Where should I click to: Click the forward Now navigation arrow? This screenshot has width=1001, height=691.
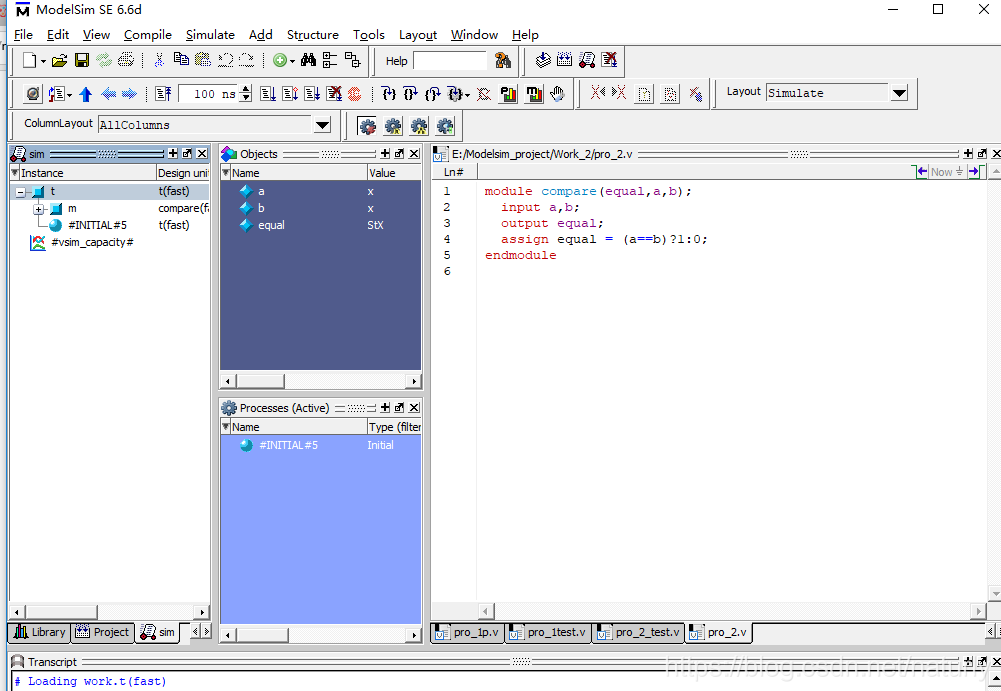974,171
